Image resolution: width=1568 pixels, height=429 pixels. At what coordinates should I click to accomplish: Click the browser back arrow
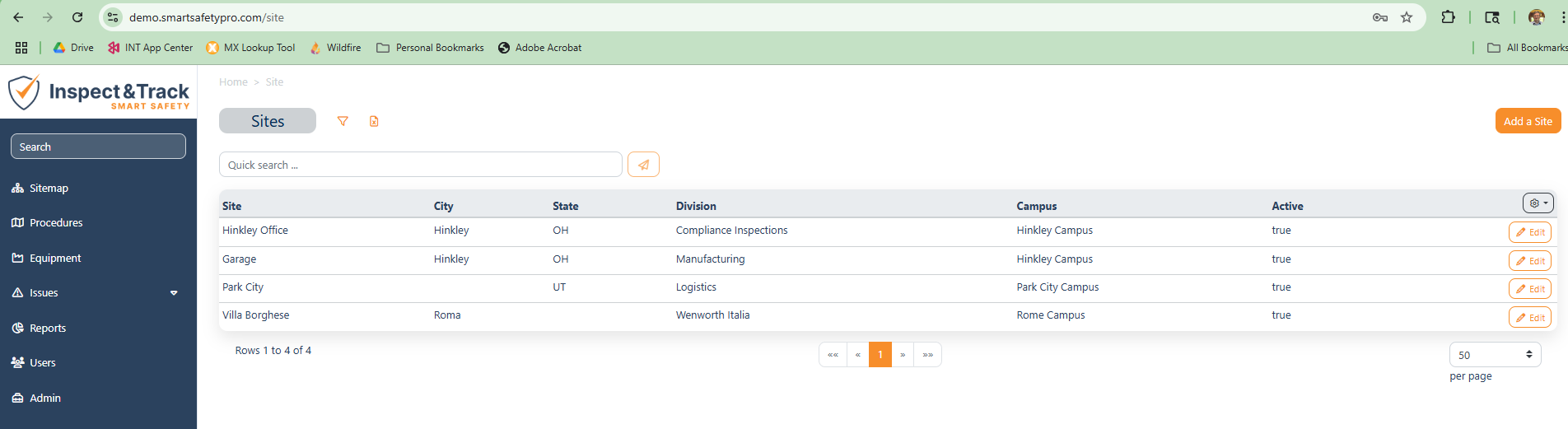coord(18,17)
